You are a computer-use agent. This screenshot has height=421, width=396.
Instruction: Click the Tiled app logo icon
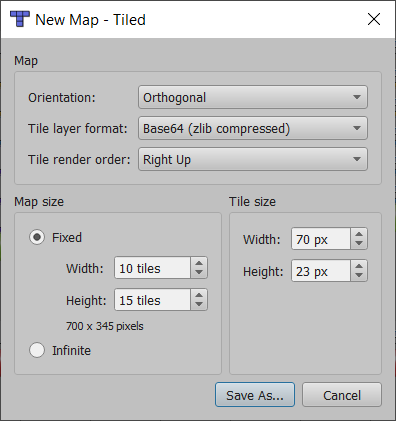[20, 19]
